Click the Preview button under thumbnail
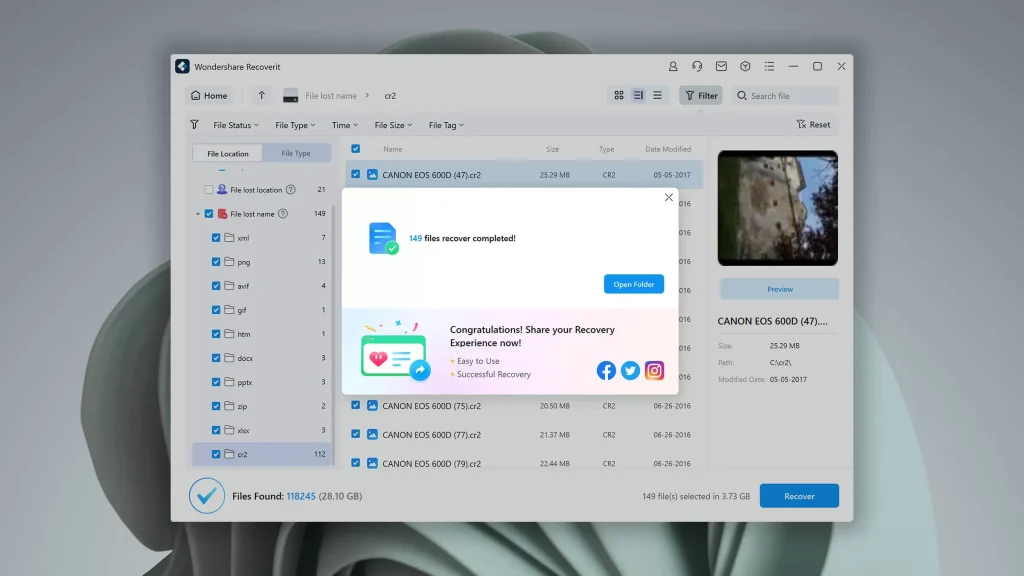Screen dimensions: 1024x576 (x=779, y=289)
